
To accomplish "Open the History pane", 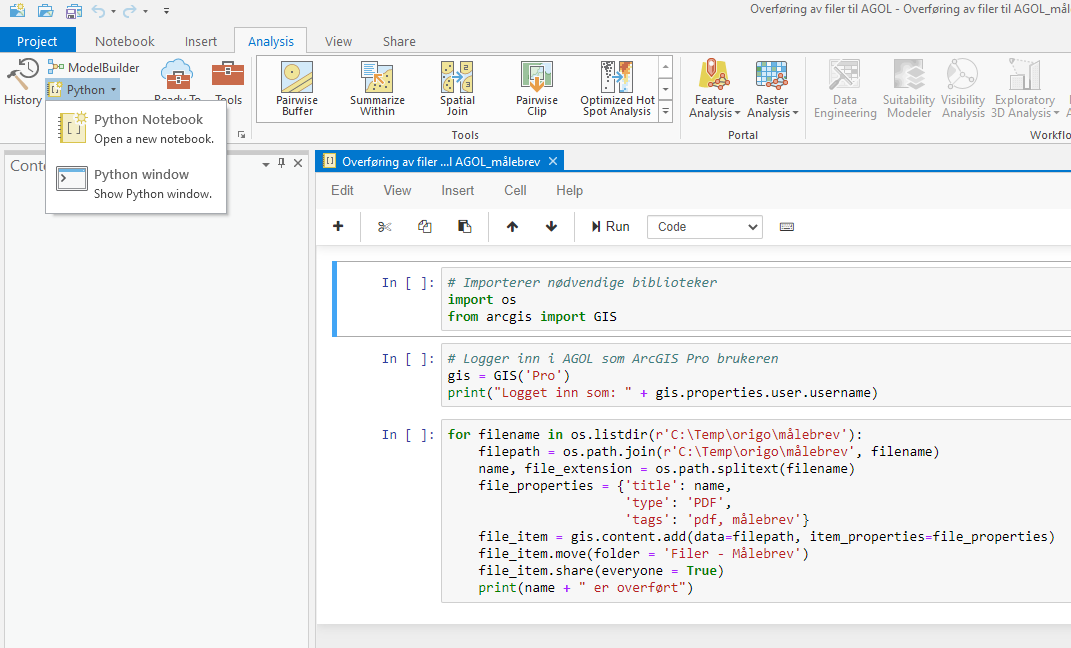I will (23, 82).
